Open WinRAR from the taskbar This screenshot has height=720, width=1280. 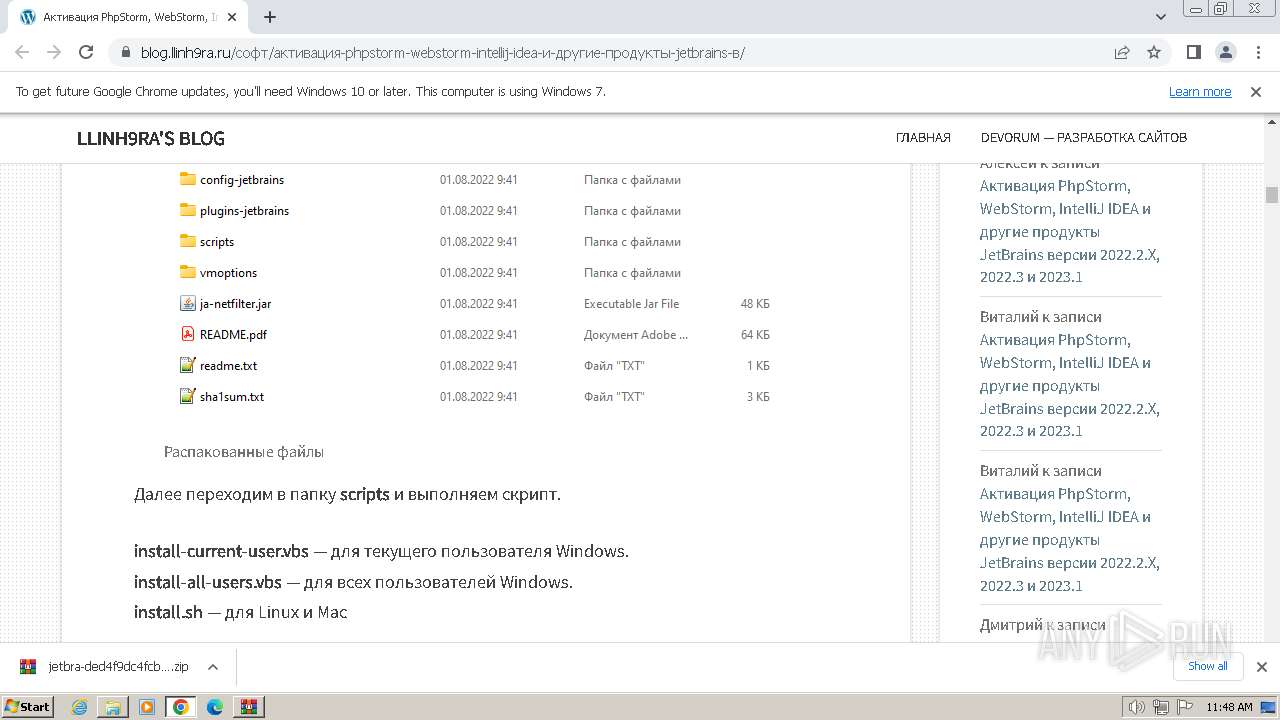pyautogui.click(x=249, y=707)
